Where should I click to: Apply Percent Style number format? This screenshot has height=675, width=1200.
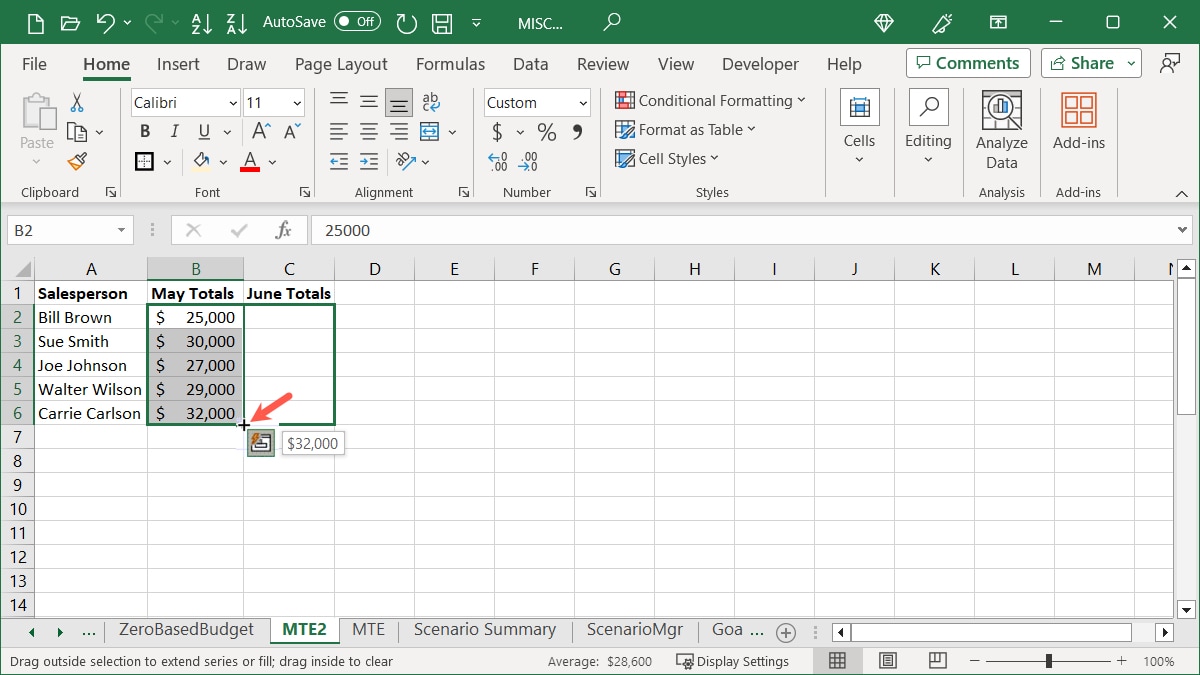(x=546, y=132)
